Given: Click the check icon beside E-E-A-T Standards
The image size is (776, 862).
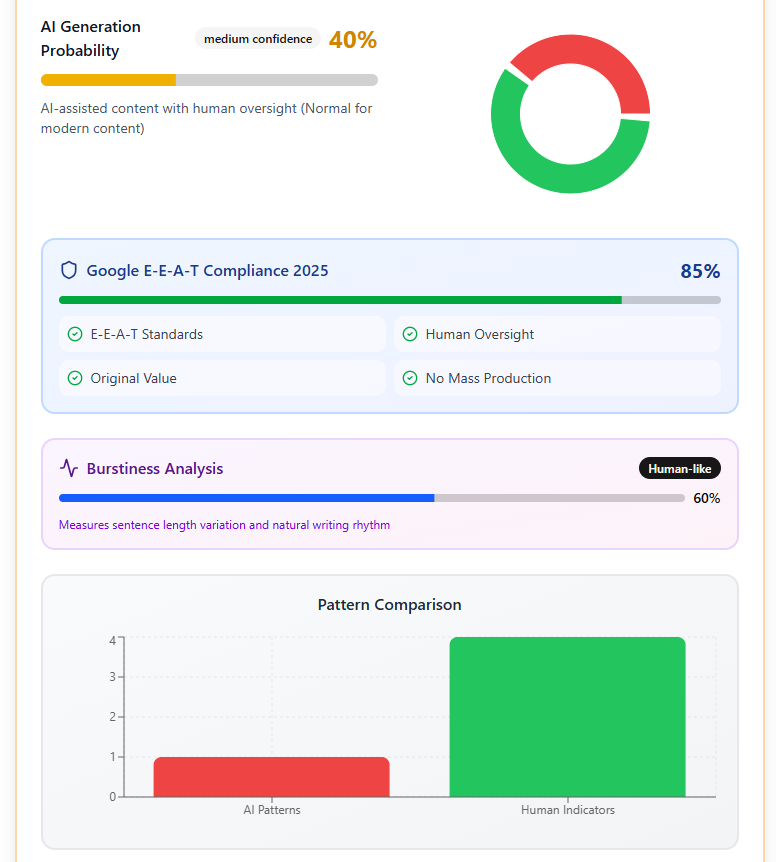Looking at the screenshot, I should point(75,334).
